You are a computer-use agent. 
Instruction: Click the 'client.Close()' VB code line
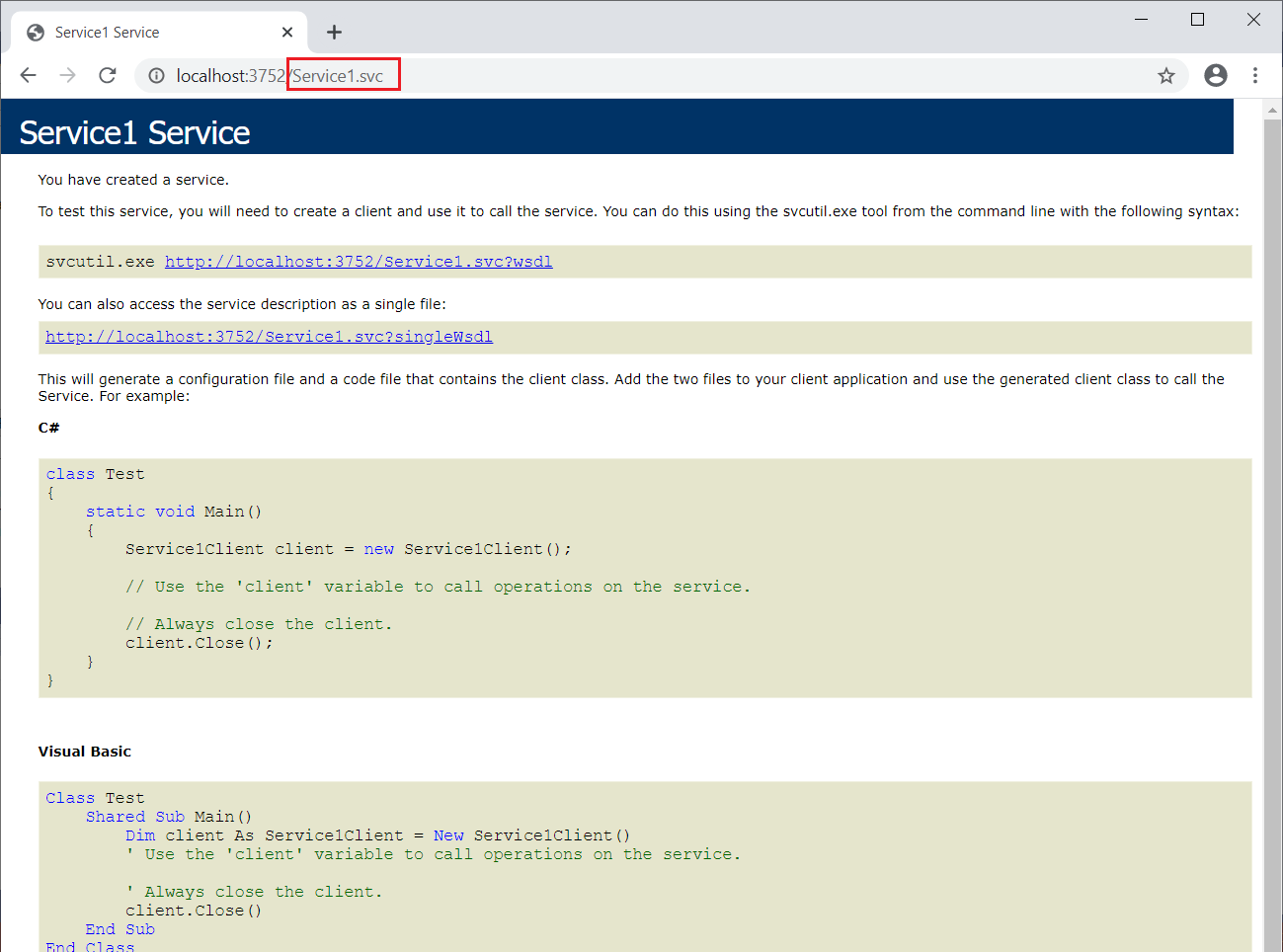point(194,911)
